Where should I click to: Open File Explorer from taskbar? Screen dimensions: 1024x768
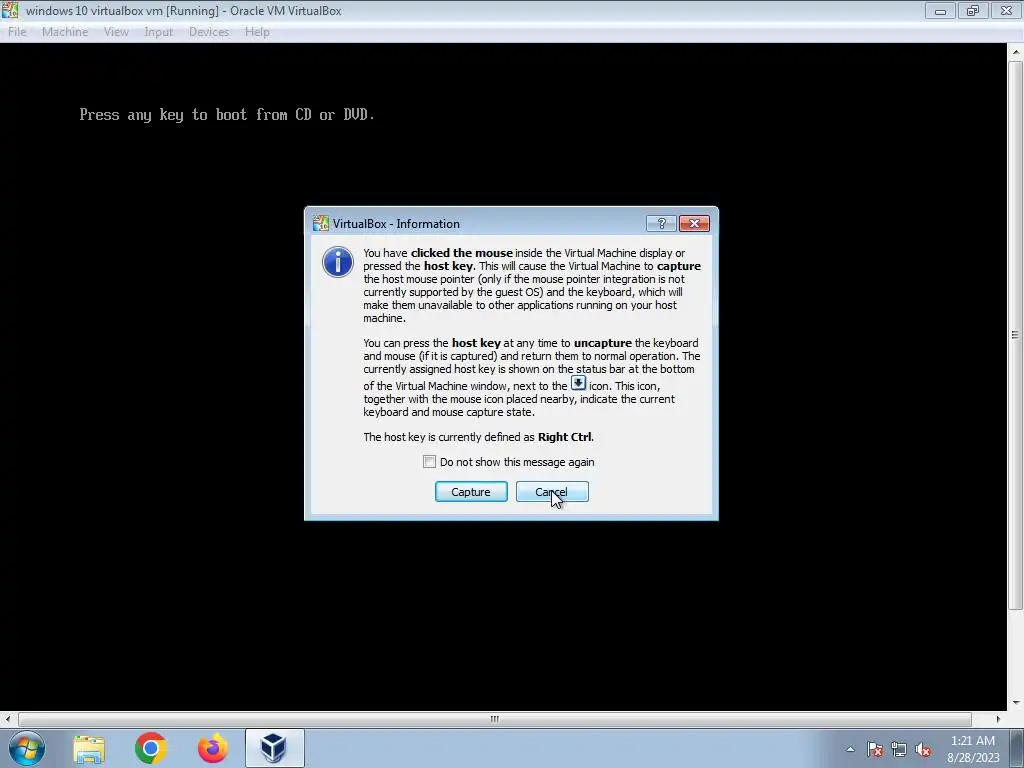tap(89, 749)
